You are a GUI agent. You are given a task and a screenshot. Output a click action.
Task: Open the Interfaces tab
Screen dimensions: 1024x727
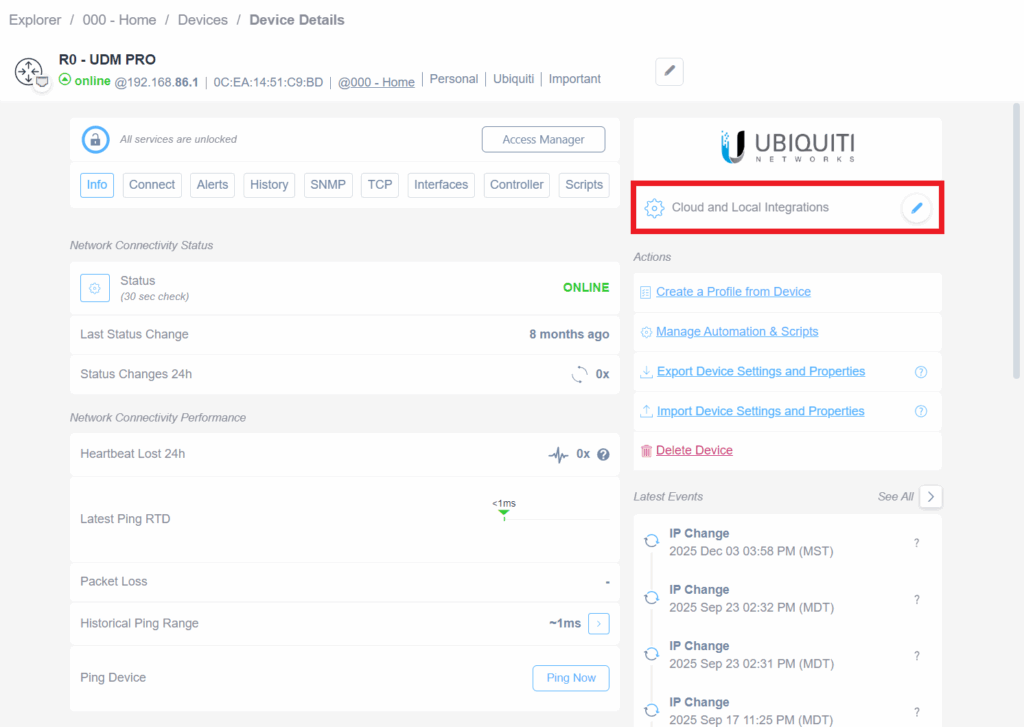(x=441, y=185)
